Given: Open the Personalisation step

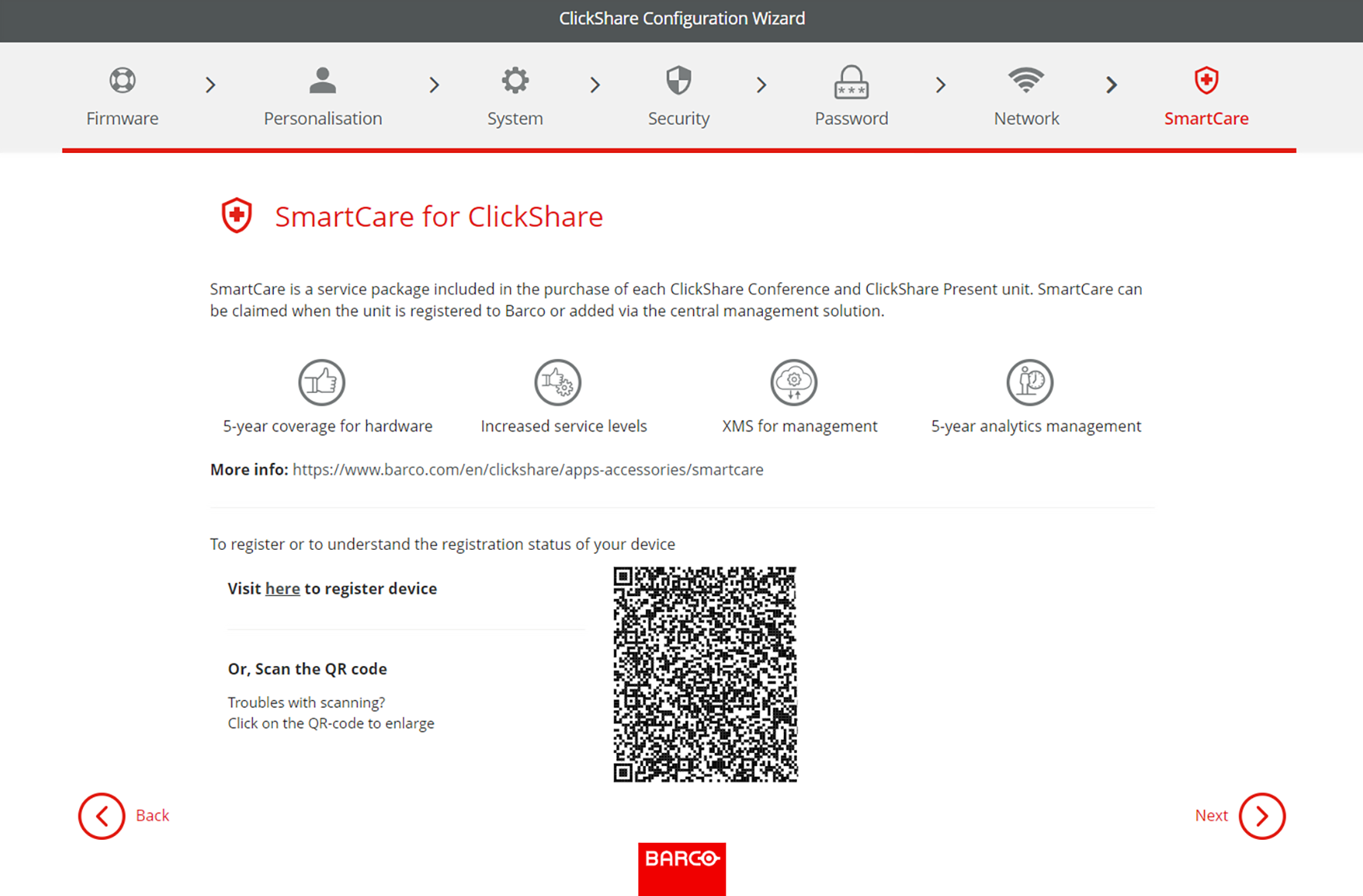Looking at the screenshot, I should coord(323,118).
